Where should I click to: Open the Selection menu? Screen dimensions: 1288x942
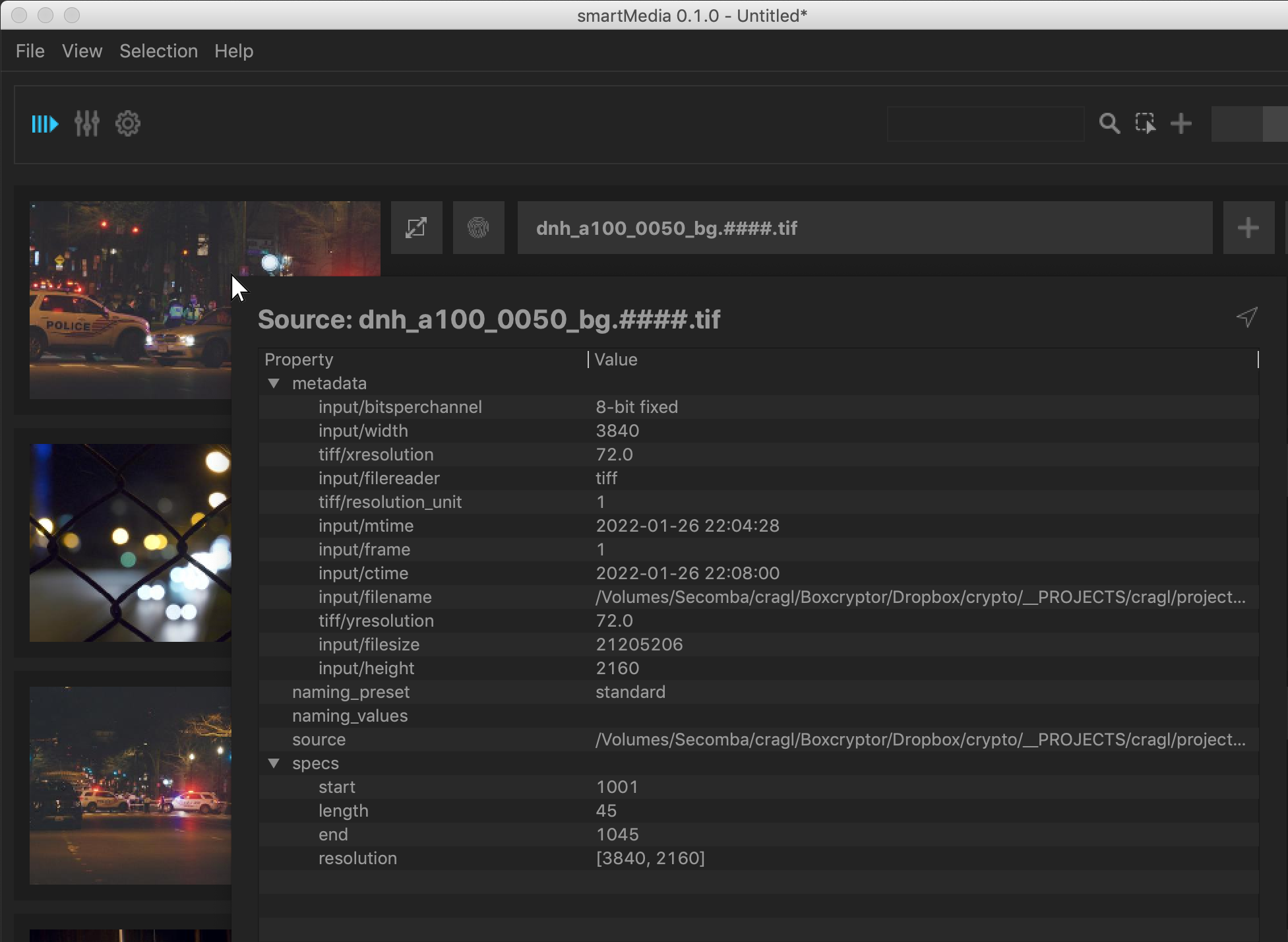[x=158, y=51]
